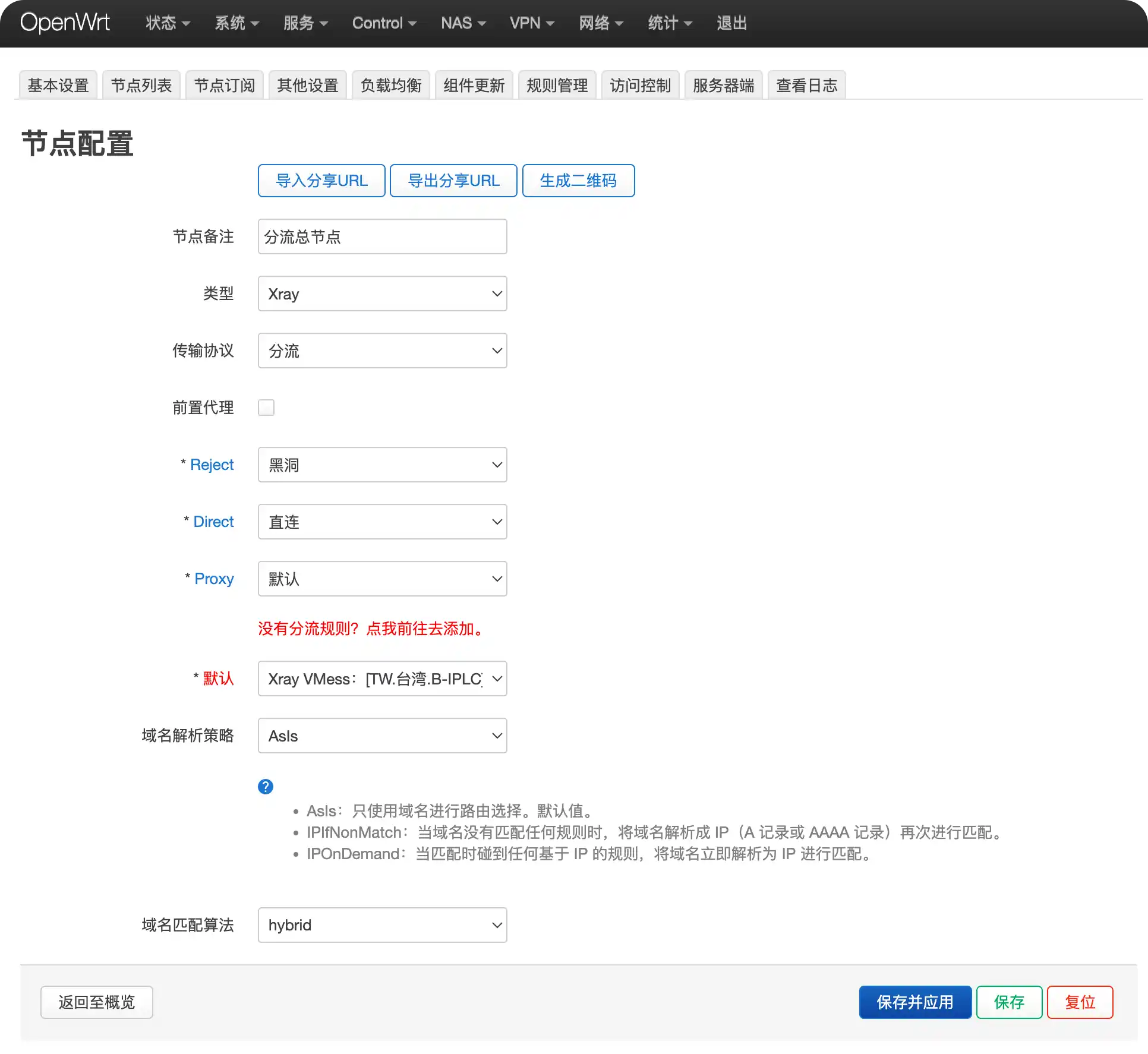
Task: Switch to the 节点订阅 tab
Action: [x=225, y=86]
